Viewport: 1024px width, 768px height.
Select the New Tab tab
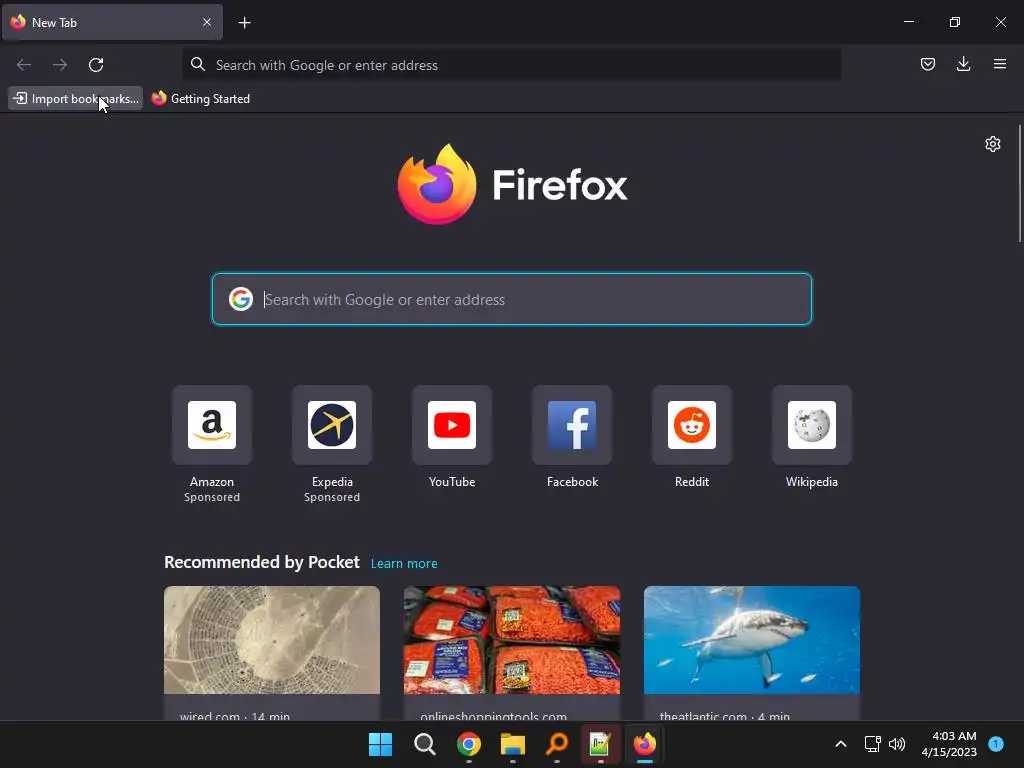click(112, 22)
